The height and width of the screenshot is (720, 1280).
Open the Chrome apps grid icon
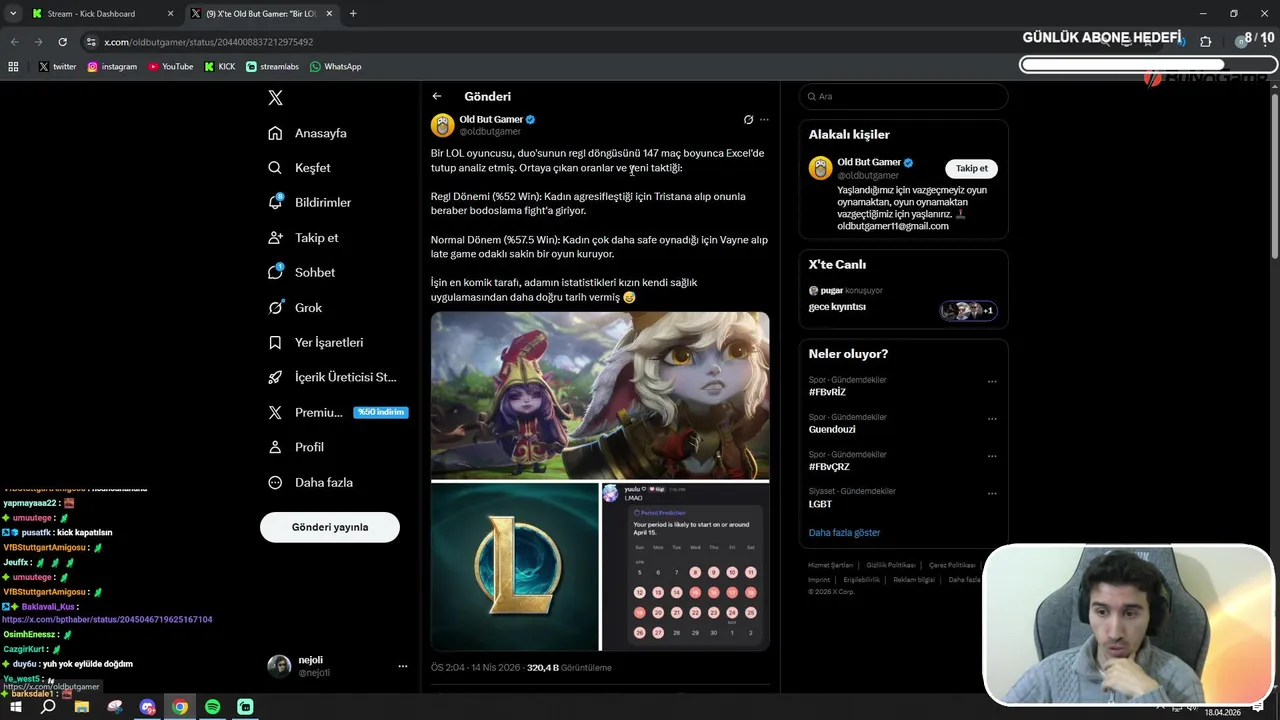coord(13,67)
